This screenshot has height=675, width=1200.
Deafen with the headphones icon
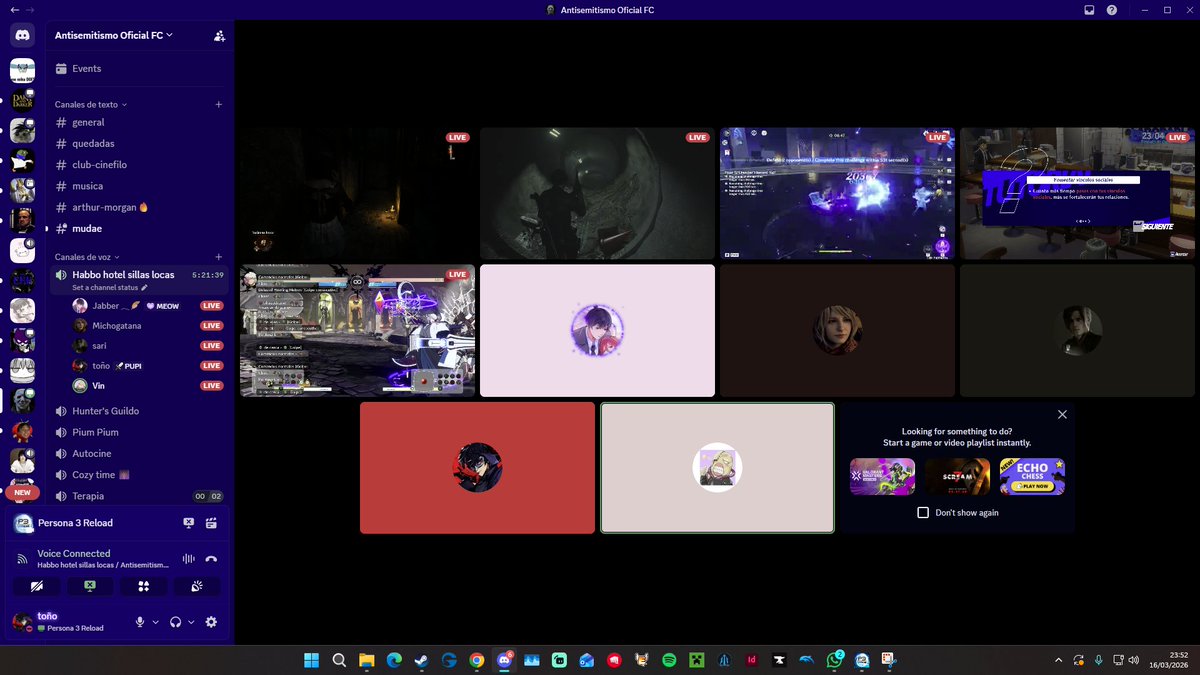(176, 622)
